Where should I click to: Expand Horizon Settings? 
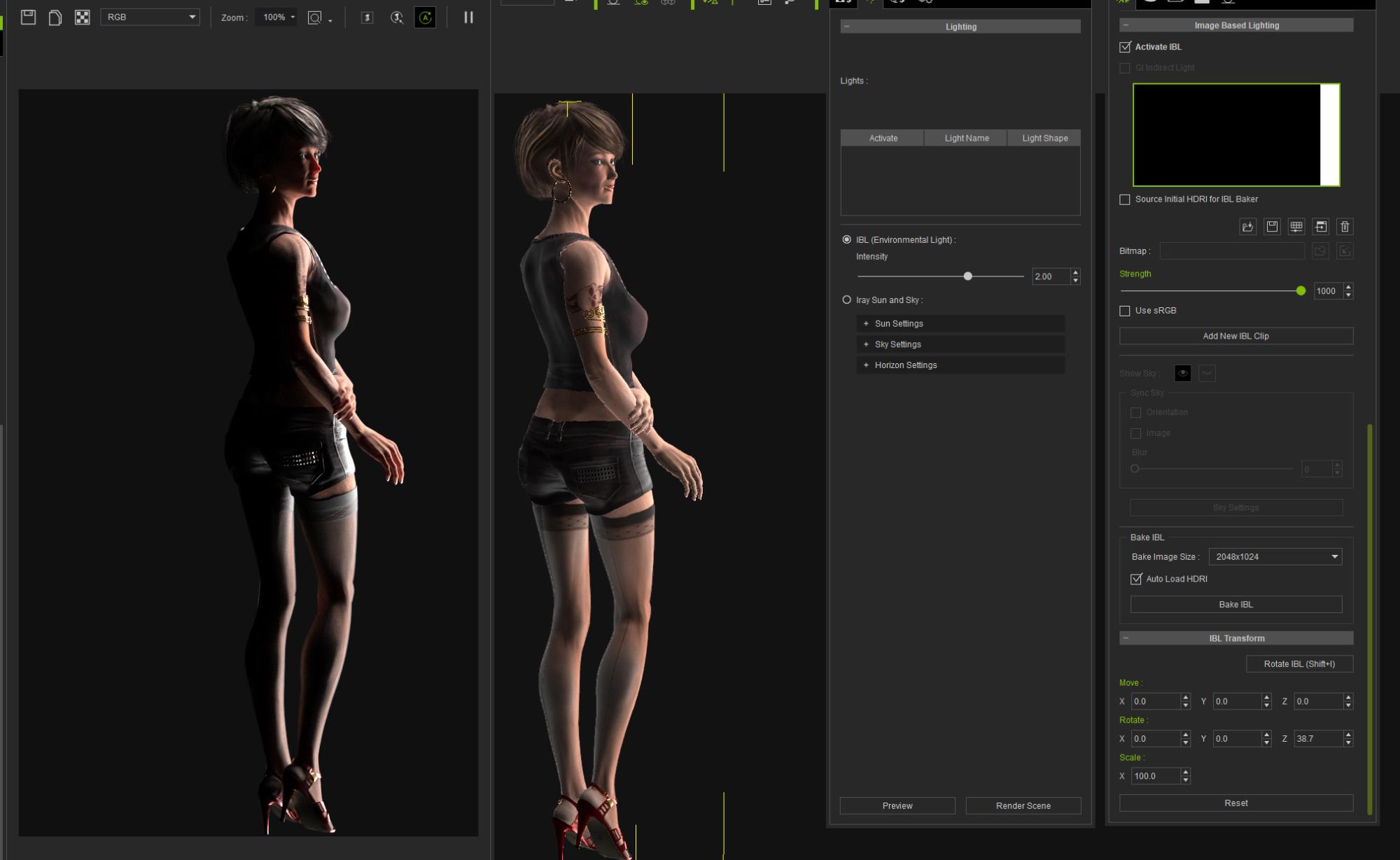pyautogui.click(x=960, y=365)
